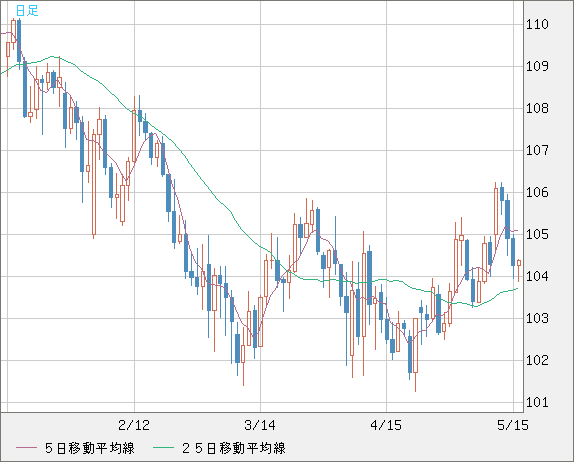
Task: Click the ２５日移動平均線 legend text
Action: pos(234,448)
